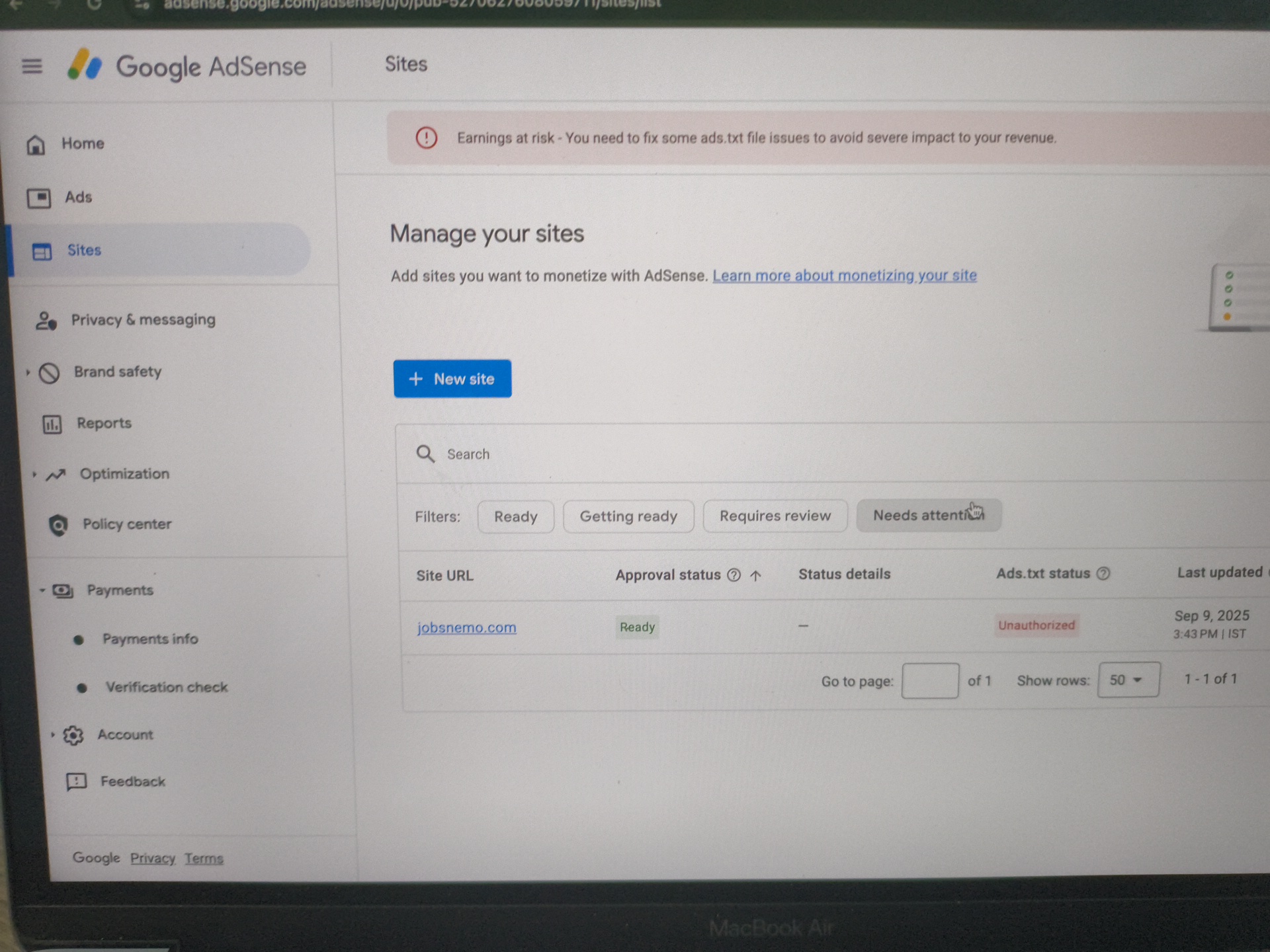Click the Unauthorized ads.txt status badge
1270x952 pixels.
1037,625
